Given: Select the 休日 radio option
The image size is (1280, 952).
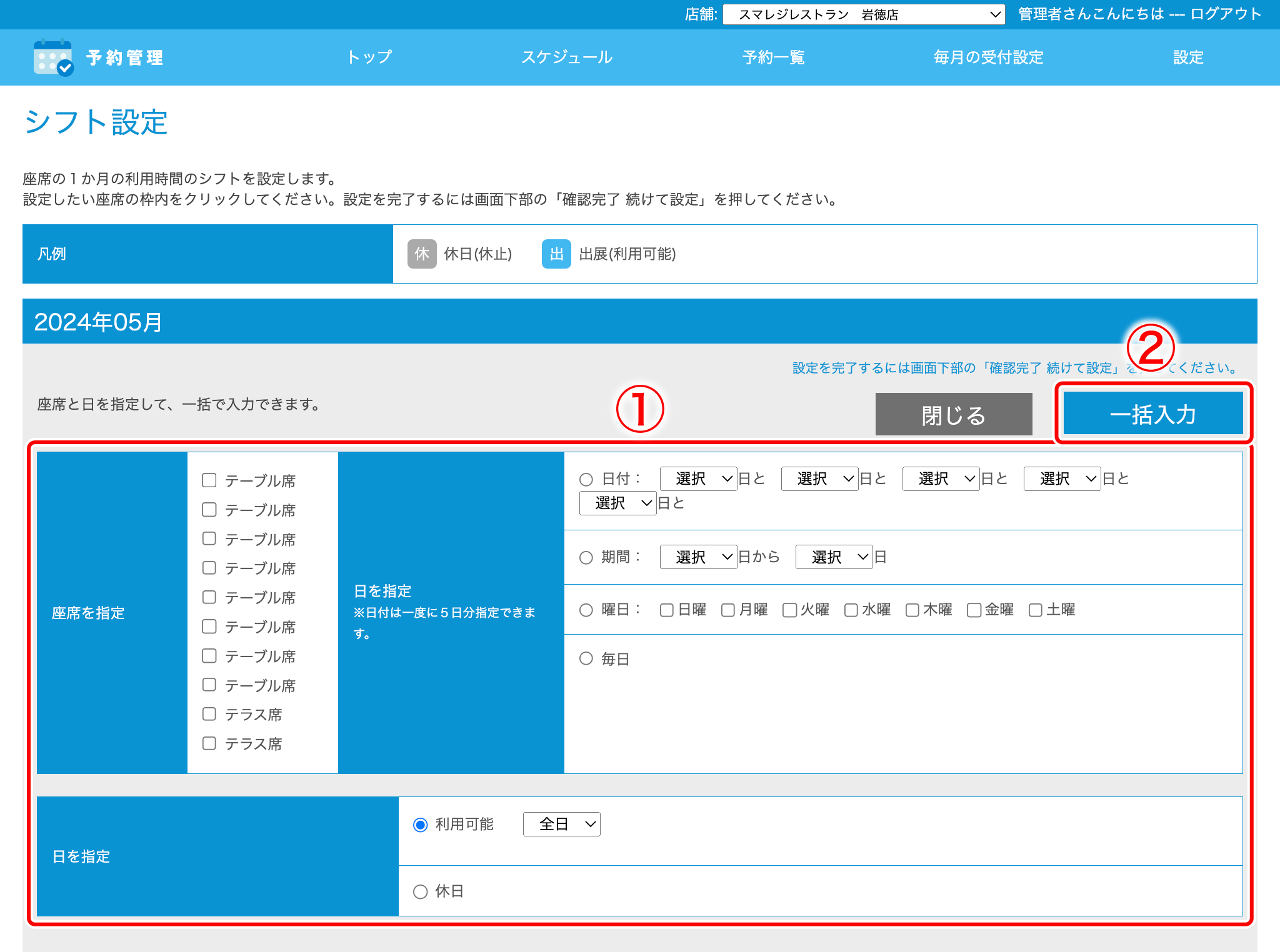Looking at the screenshot, I should [x=421, y=891].
